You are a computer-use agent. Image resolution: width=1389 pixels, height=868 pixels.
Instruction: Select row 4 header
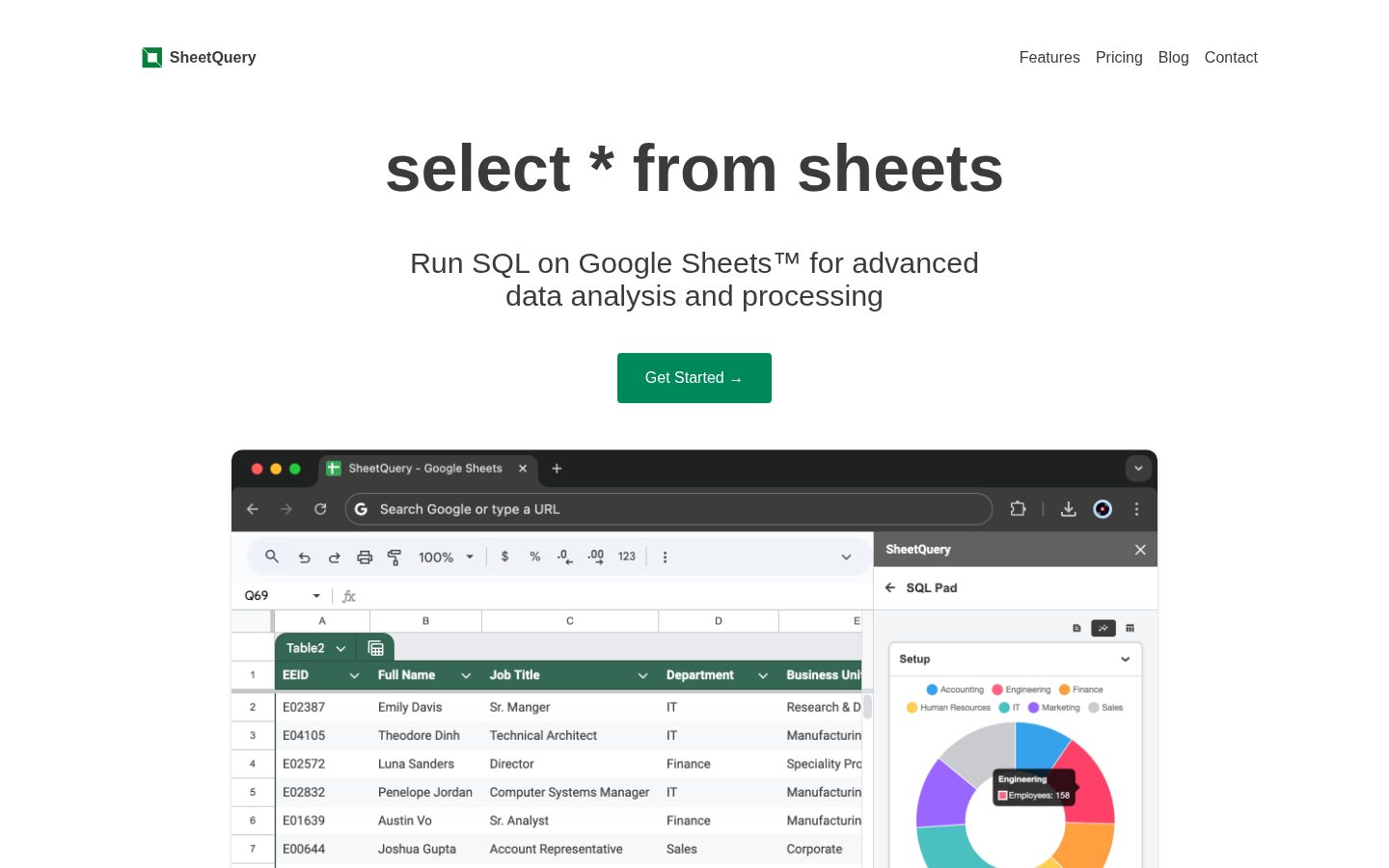tap(253, 764)
